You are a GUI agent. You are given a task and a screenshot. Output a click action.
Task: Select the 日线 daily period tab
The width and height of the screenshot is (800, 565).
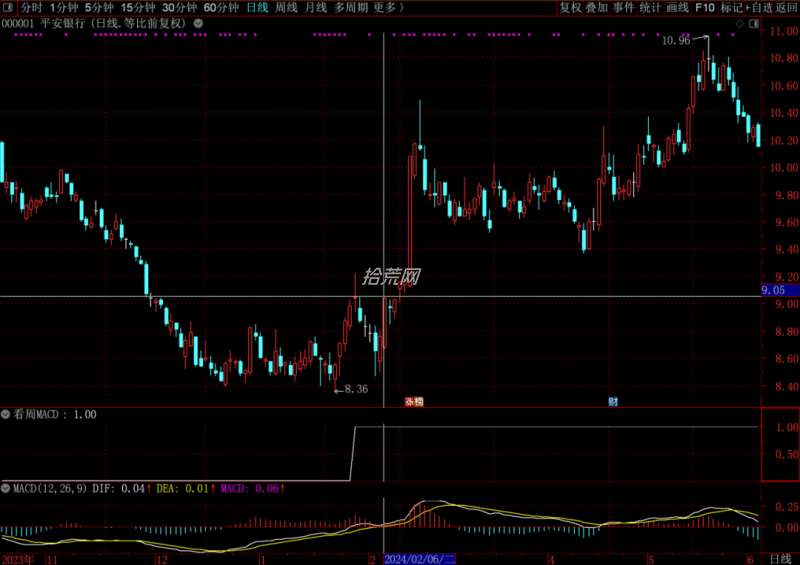(x=257, y=8)
